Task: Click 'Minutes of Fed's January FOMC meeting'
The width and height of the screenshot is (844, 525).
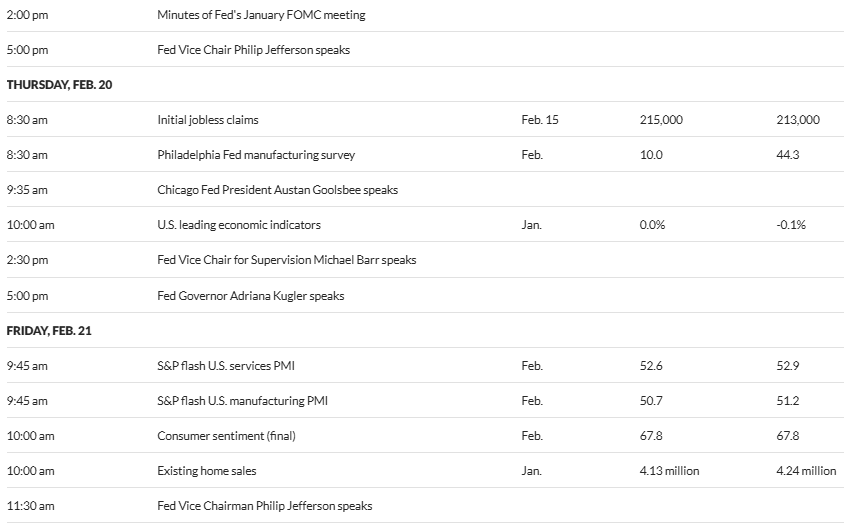Action: [261, 15]
